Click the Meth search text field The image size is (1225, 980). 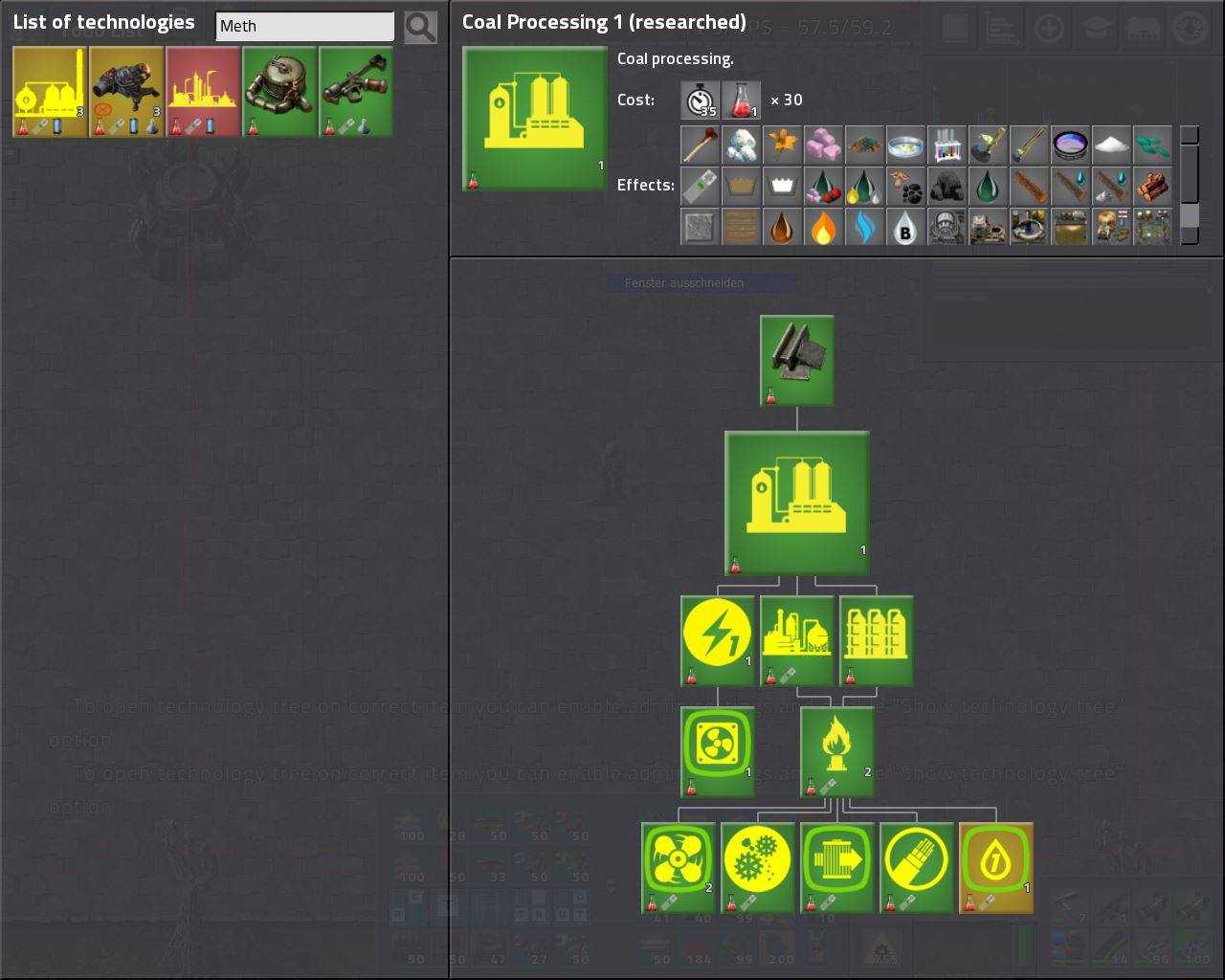point(305,26)
